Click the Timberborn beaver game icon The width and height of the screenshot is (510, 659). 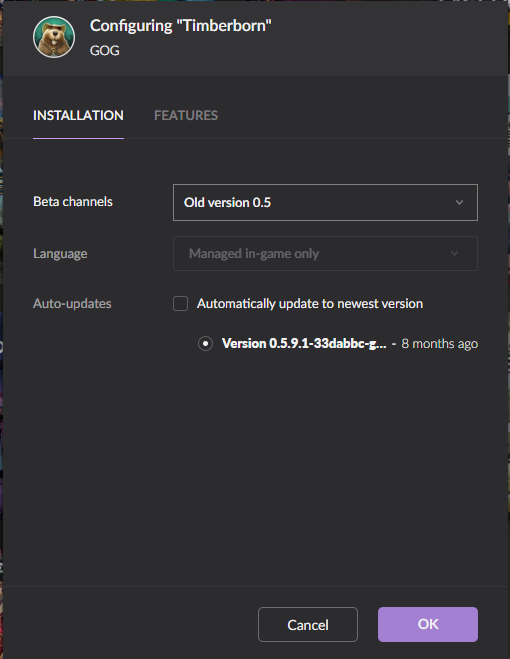pyautogui.click(x=54, y=37)
